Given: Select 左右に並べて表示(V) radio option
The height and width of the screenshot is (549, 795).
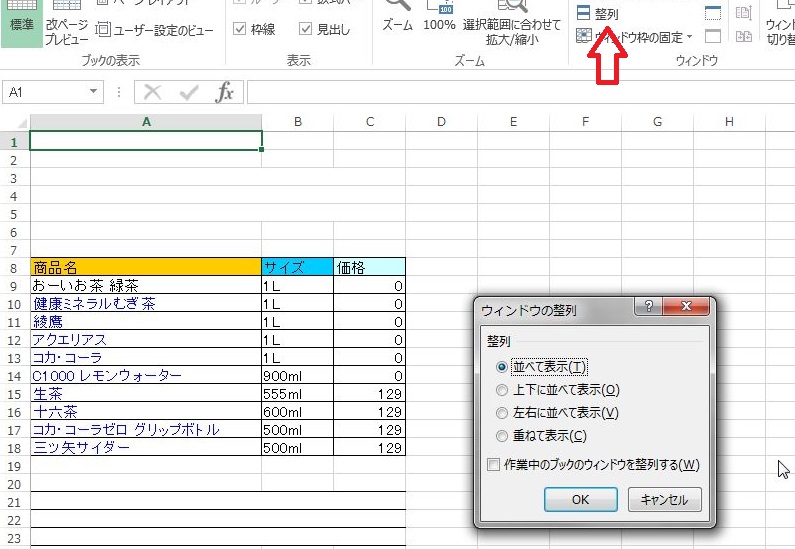Looking at the screenshot, I should tap(557, 413).
